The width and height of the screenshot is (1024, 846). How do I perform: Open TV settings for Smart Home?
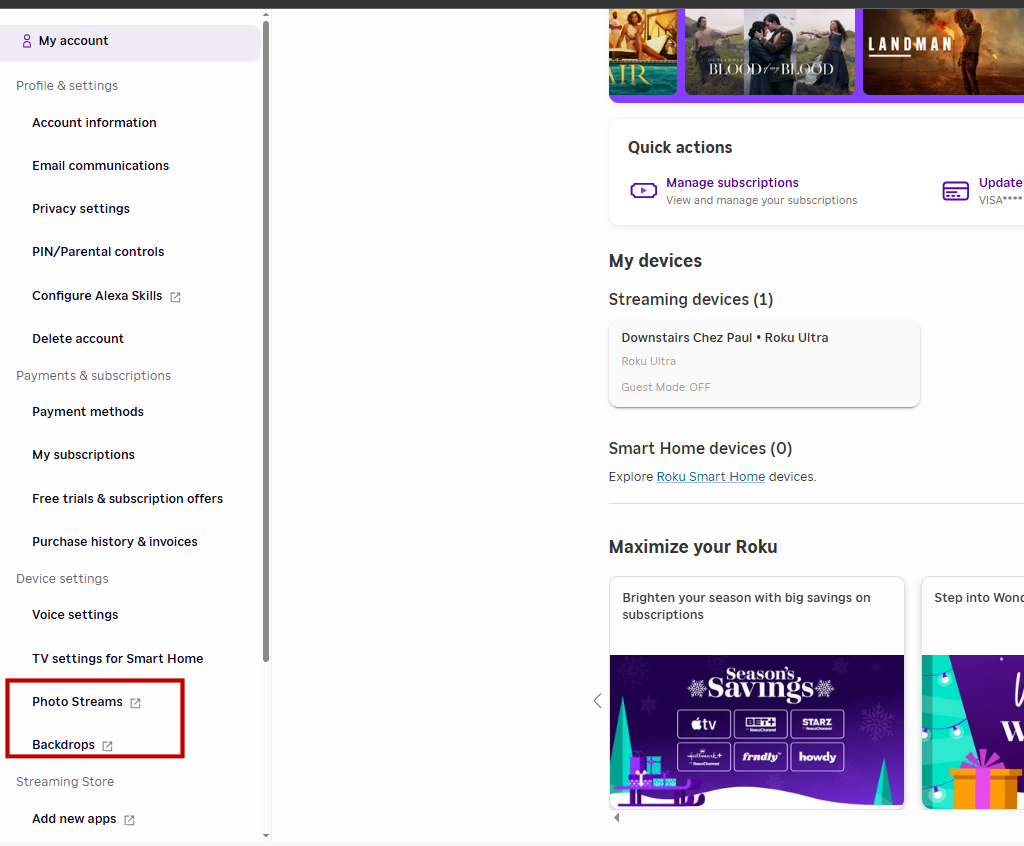[118, 659]
